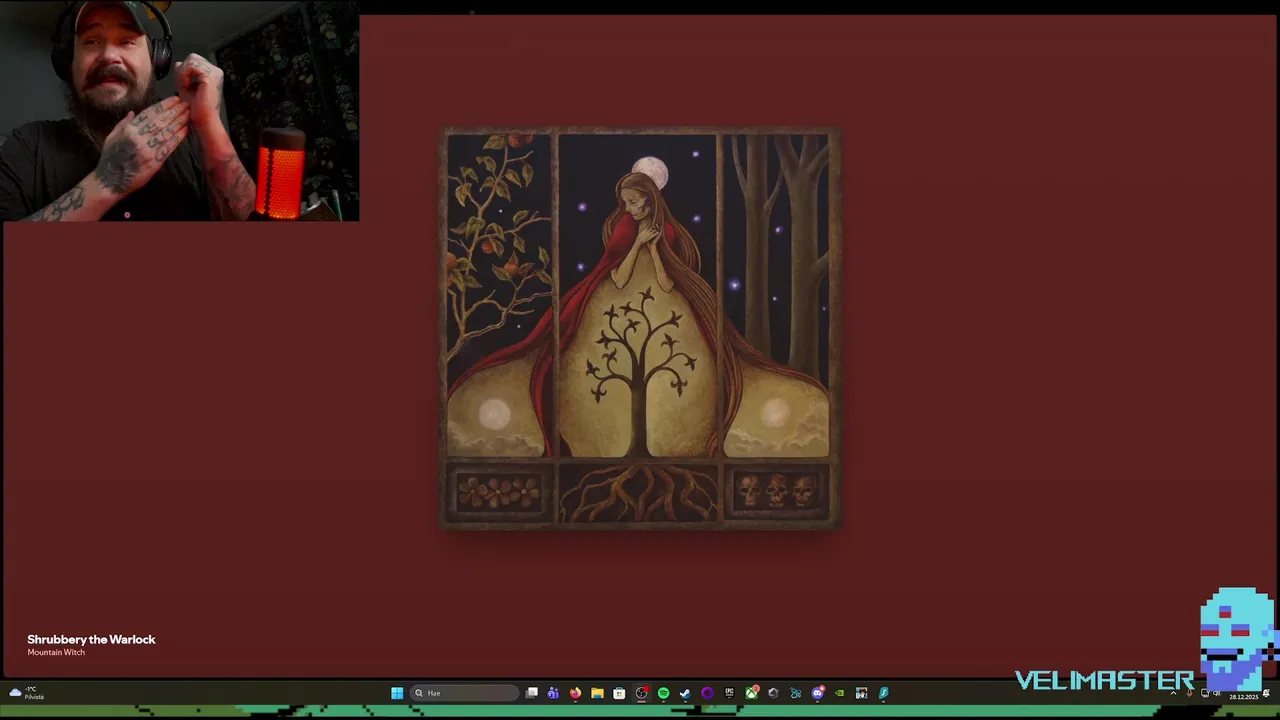Open the teal feather-shaped app icon
Screen dimensions: 1280x720
(x=883, y=693)
